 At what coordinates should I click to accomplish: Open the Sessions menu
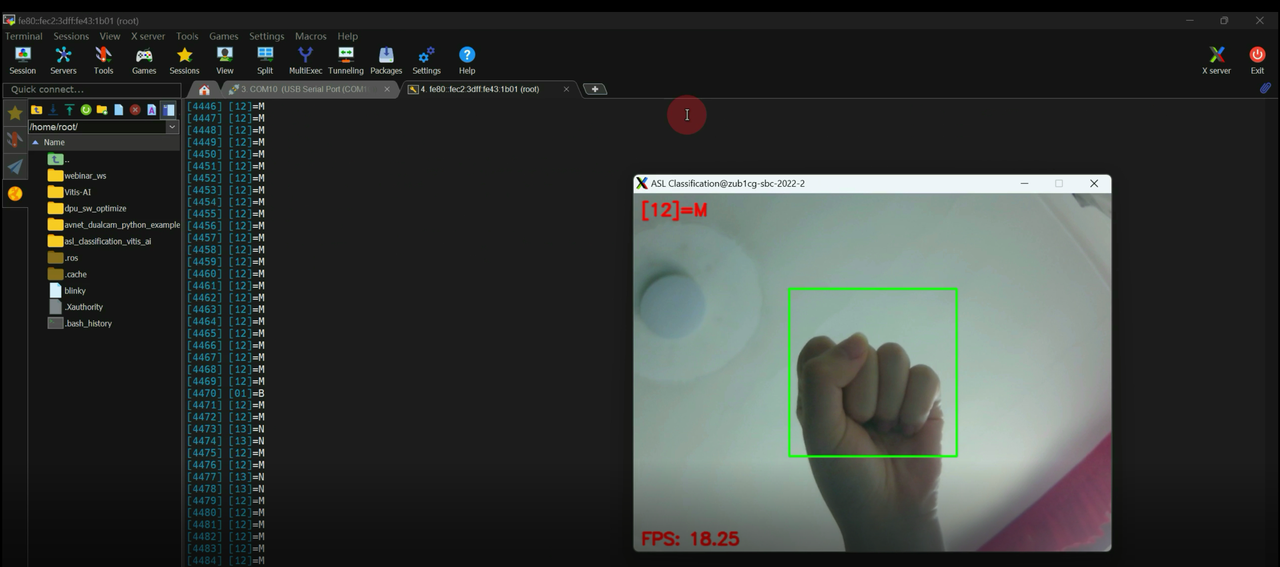pos(71,36)
